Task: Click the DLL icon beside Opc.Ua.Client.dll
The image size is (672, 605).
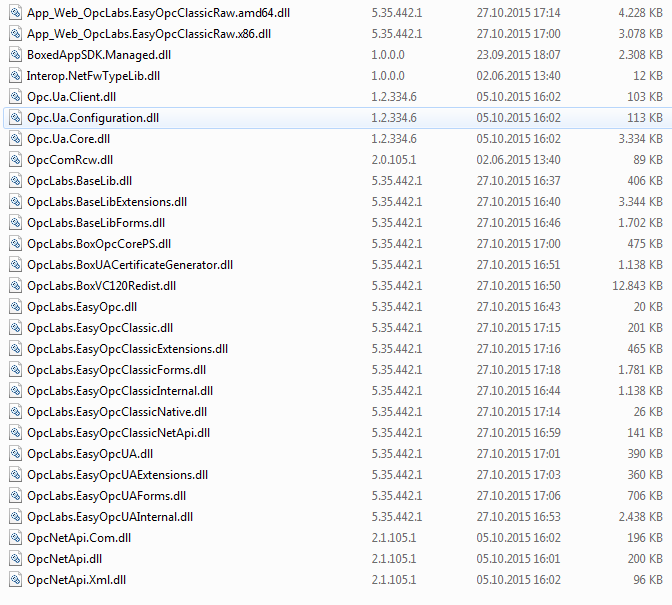Action: tap(14, 96)
